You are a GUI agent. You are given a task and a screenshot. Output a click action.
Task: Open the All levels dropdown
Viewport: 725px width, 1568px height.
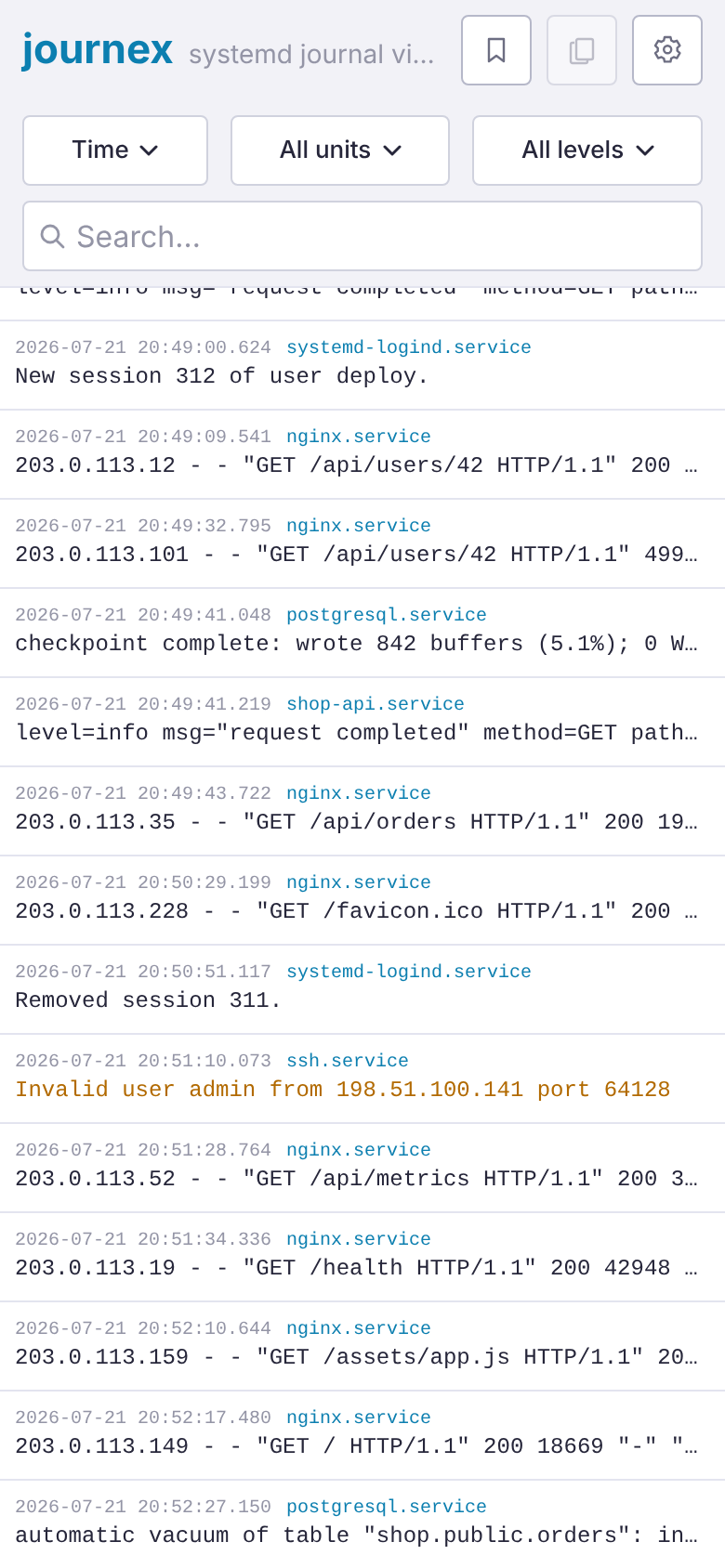tap(587, 150)
